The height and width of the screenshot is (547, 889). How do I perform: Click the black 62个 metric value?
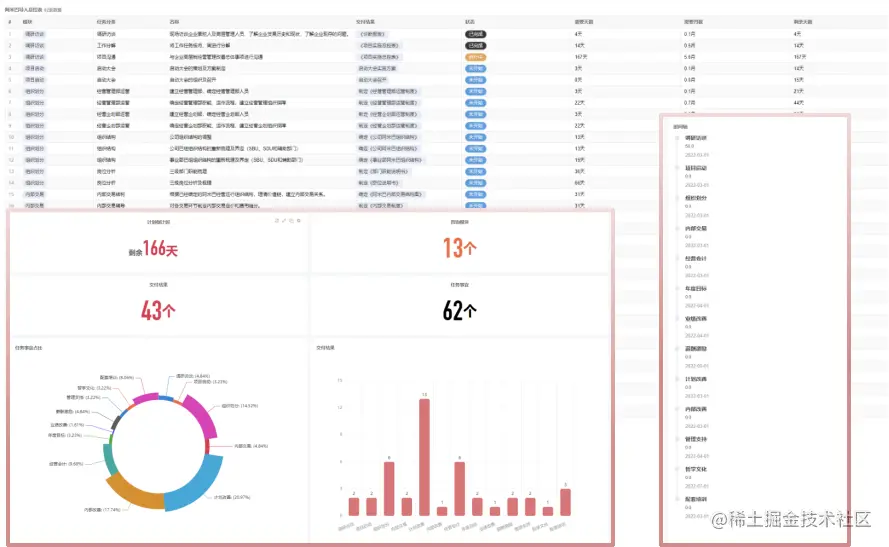tap(459, 311)
